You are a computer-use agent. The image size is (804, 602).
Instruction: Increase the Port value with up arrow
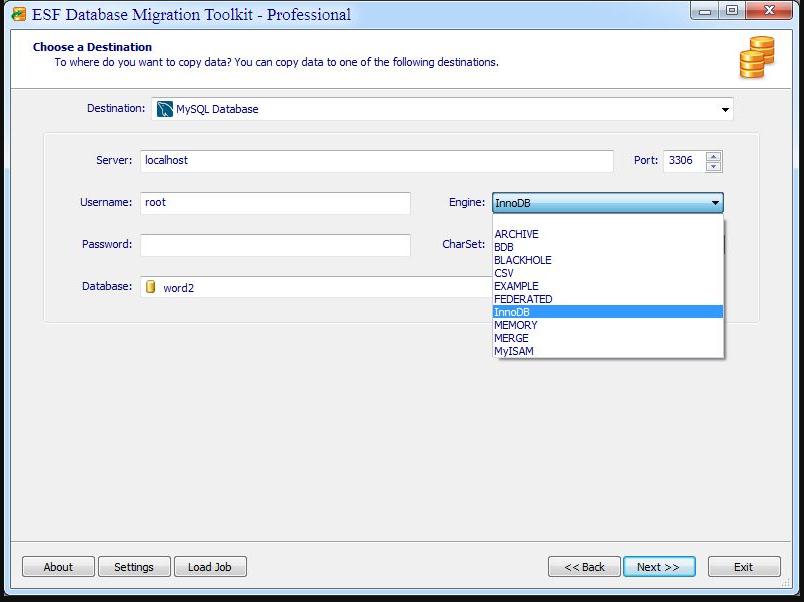713,156
